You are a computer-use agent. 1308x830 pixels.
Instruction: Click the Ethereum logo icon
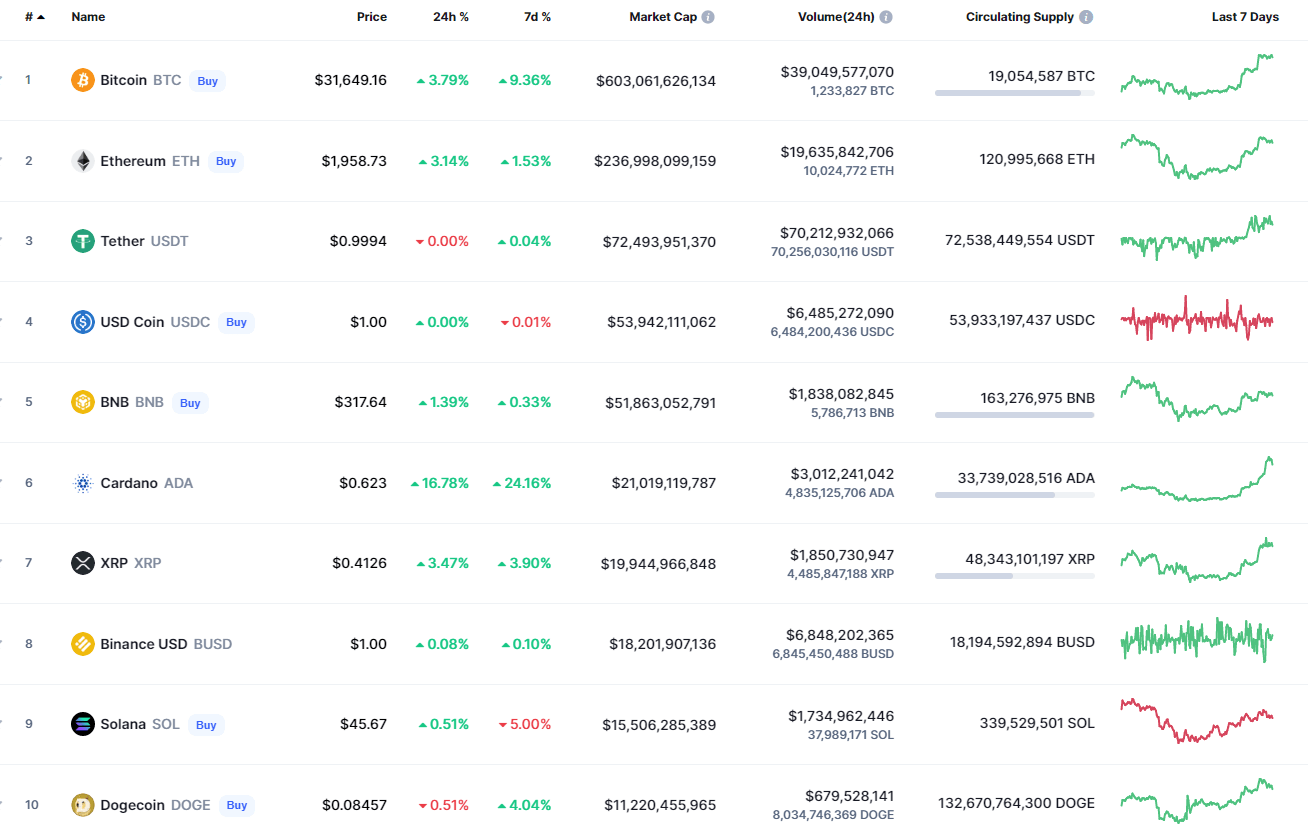83,161
